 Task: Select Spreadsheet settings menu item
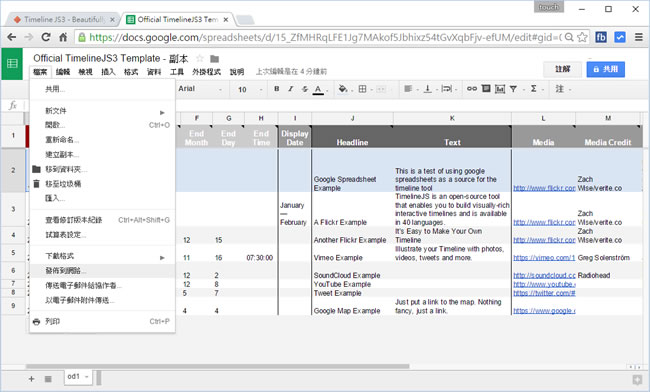[x=102, y=235]
